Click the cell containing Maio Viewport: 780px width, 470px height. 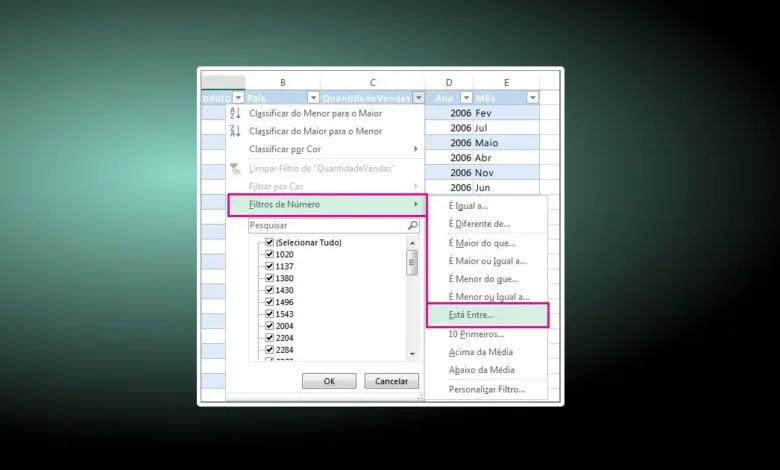tap(506, 143)
